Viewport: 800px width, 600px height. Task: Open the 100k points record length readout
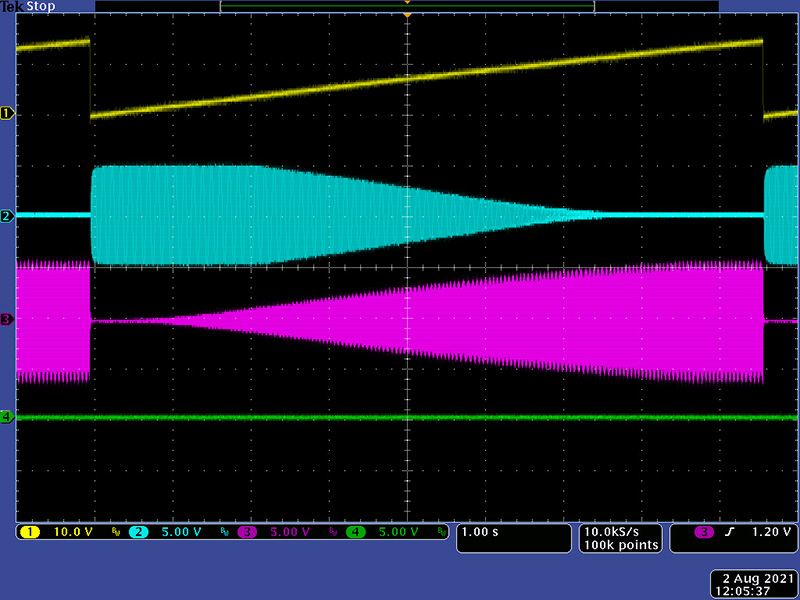tap(621, 545)
